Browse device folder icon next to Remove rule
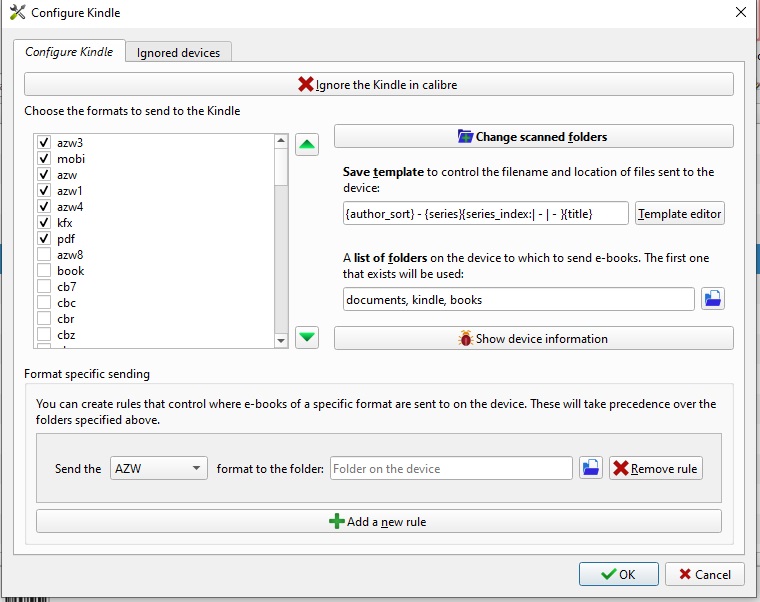The image size is (760, 602). (591, 468)
